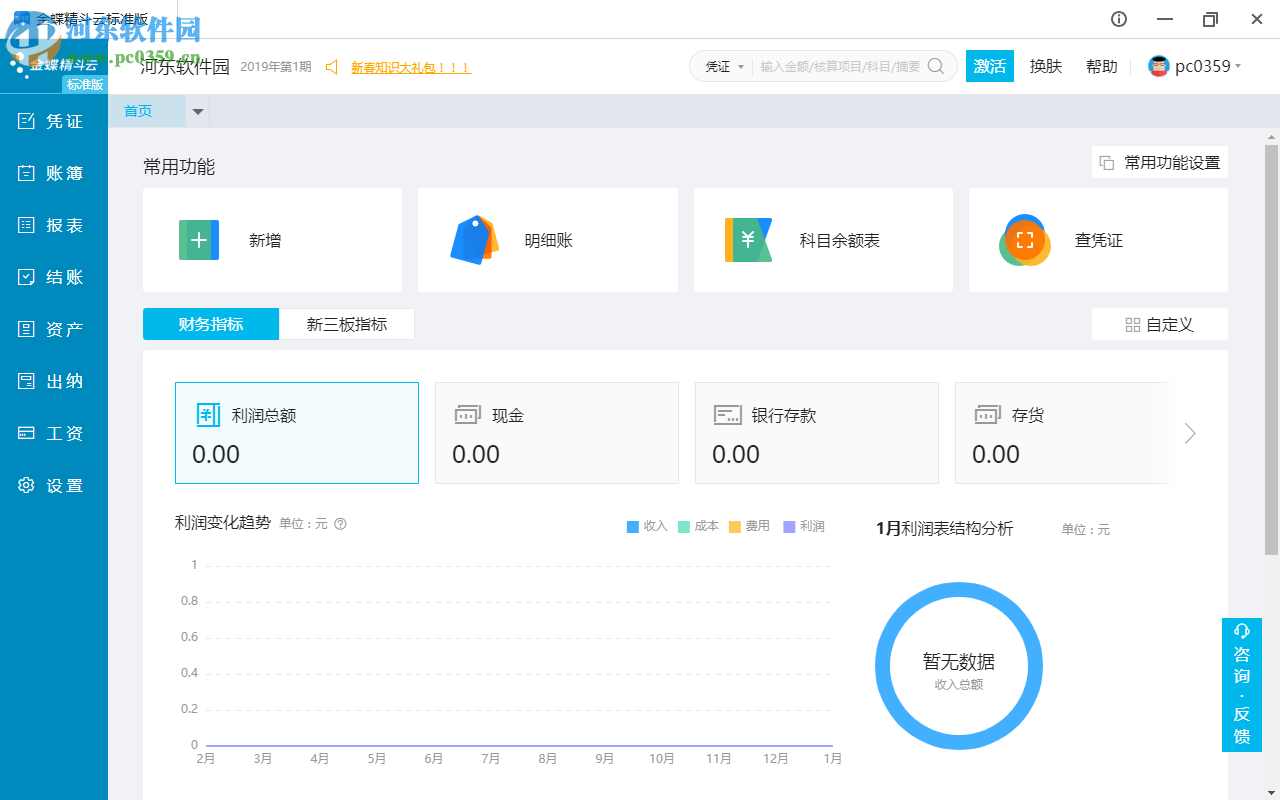
Task: Toggle the 成本 series in the chart legend
Action: click(699, 526)
